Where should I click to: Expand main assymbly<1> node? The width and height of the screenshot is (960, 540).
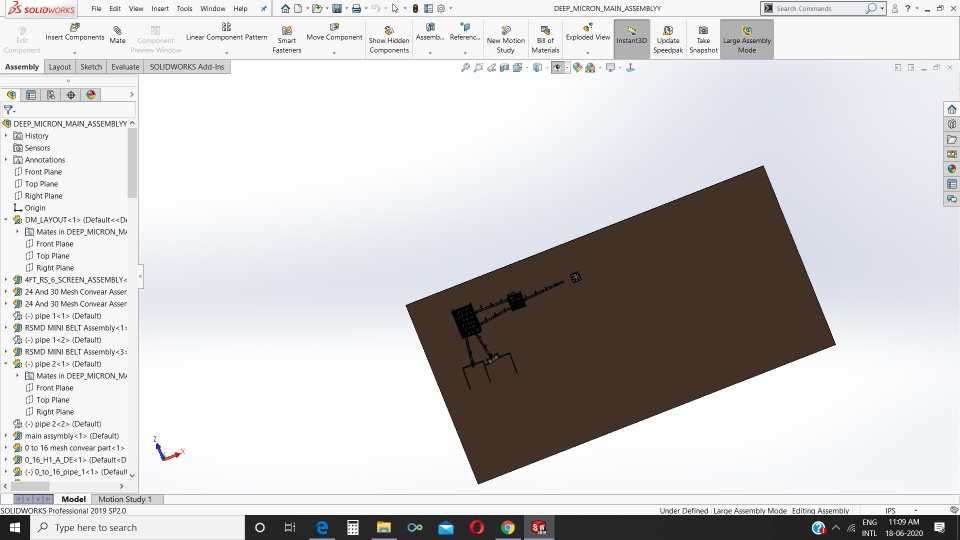6,435
